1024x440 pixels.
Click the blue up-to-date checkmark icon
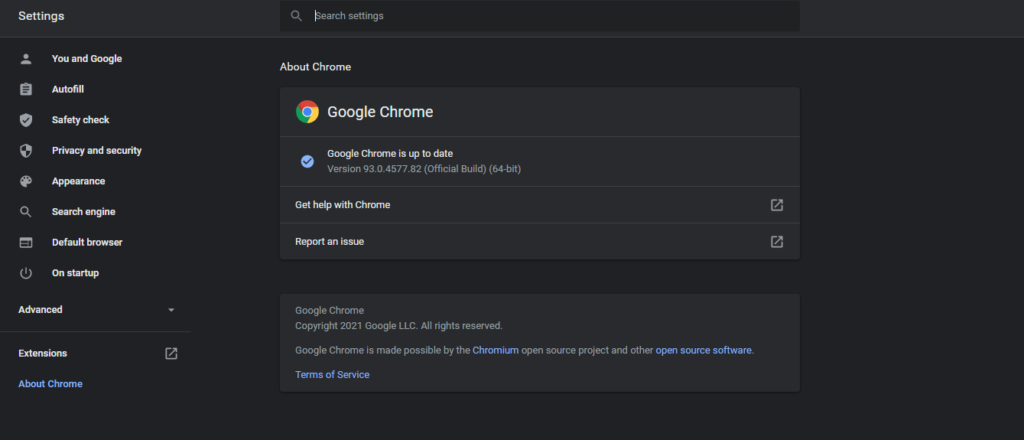[x=307, y=161]
